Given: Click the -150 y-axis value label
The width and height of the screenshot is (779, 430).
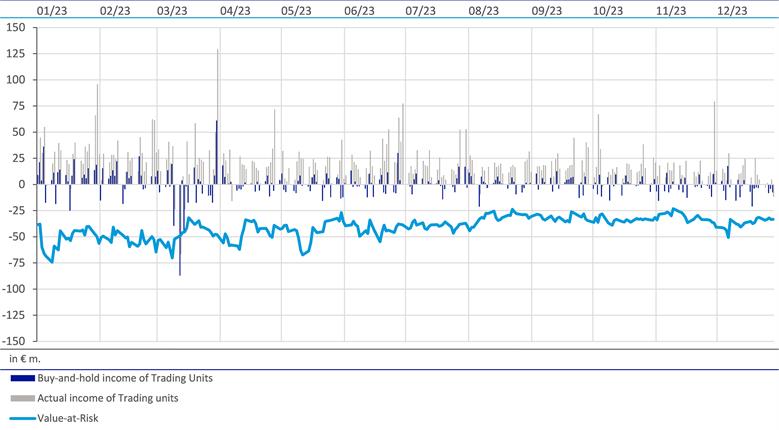Looking at the screenshot, I should click(13, 341).
